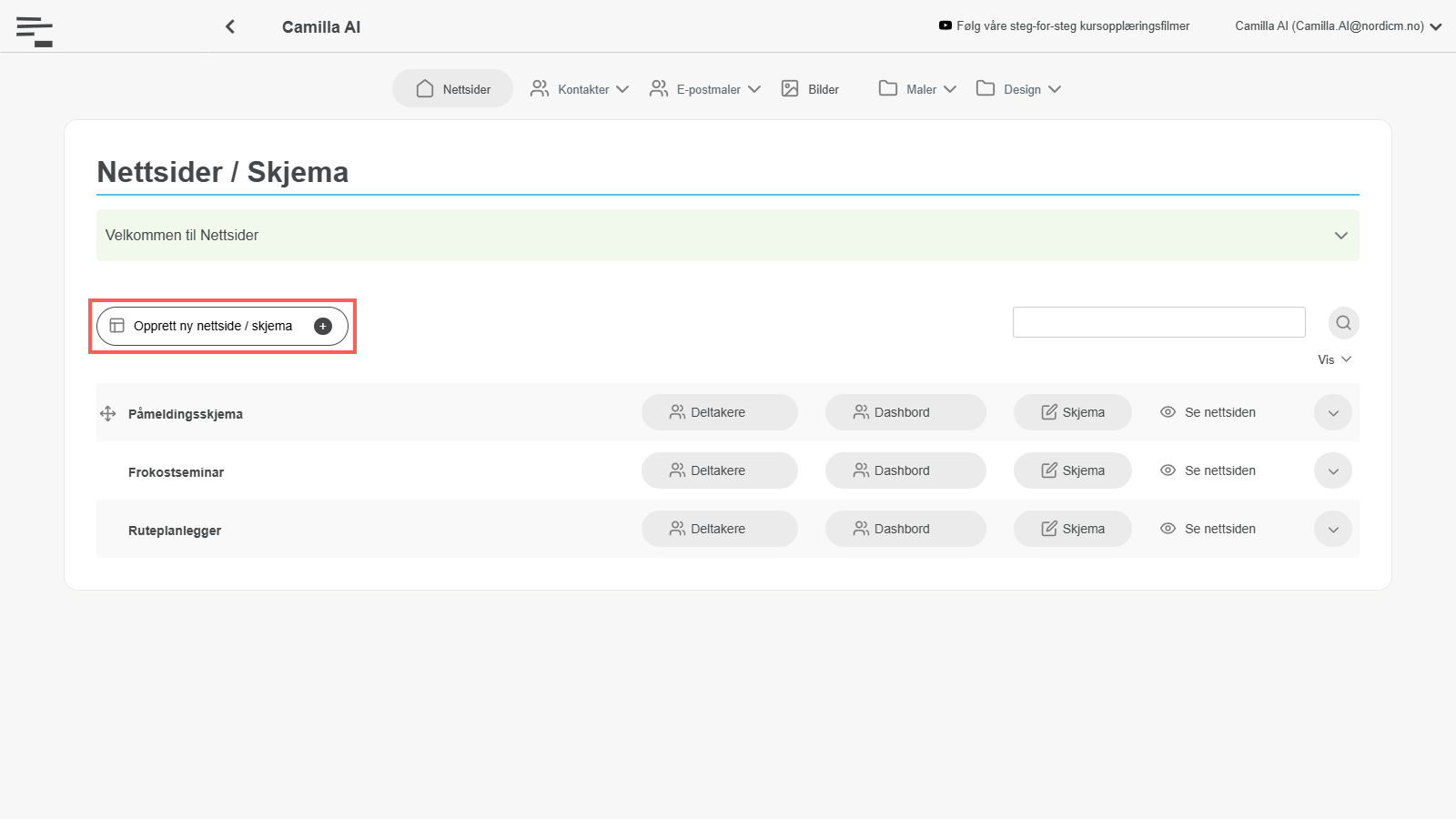Select the Frokostseminar row title
The width and height of the screenshot is (1456, 819).
tap(176, 472)
